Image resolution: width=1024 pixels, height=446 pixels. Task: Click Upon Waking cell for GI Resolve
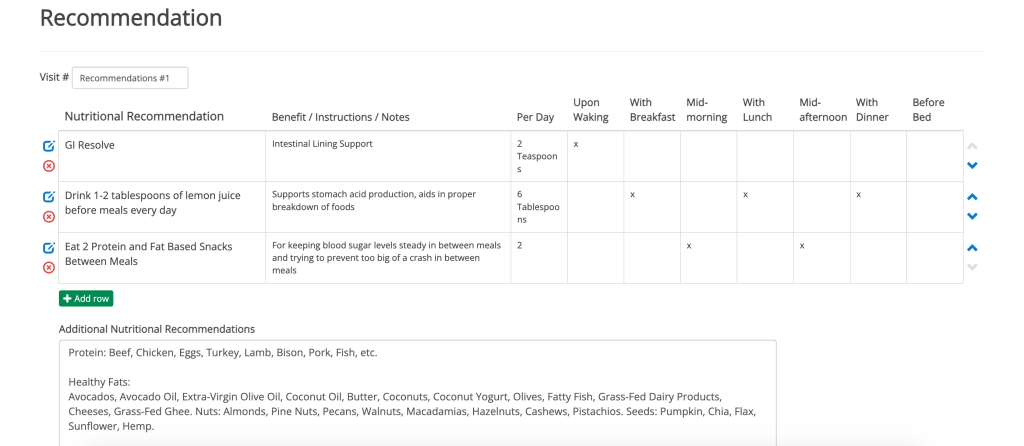point(595,156)
